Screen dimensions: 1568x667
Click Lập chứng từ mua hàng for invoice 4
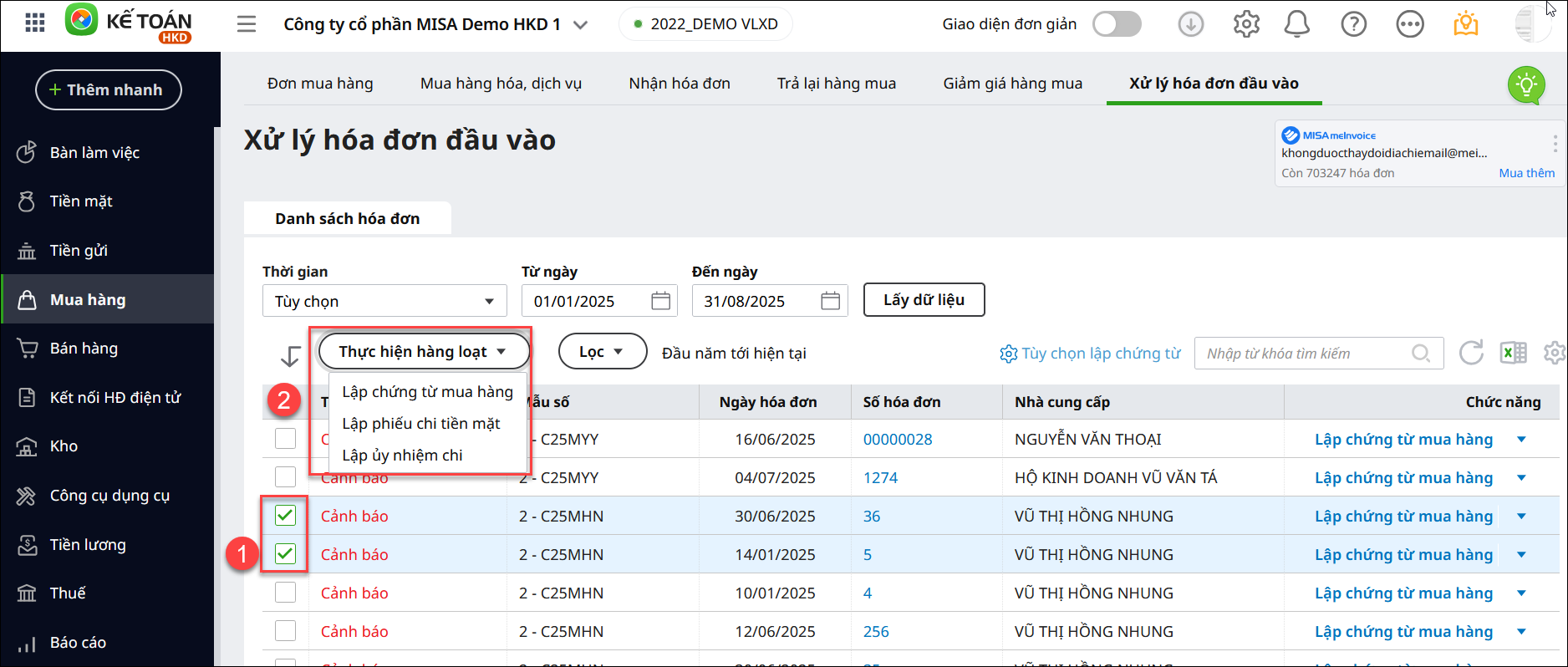[1403, 593]
